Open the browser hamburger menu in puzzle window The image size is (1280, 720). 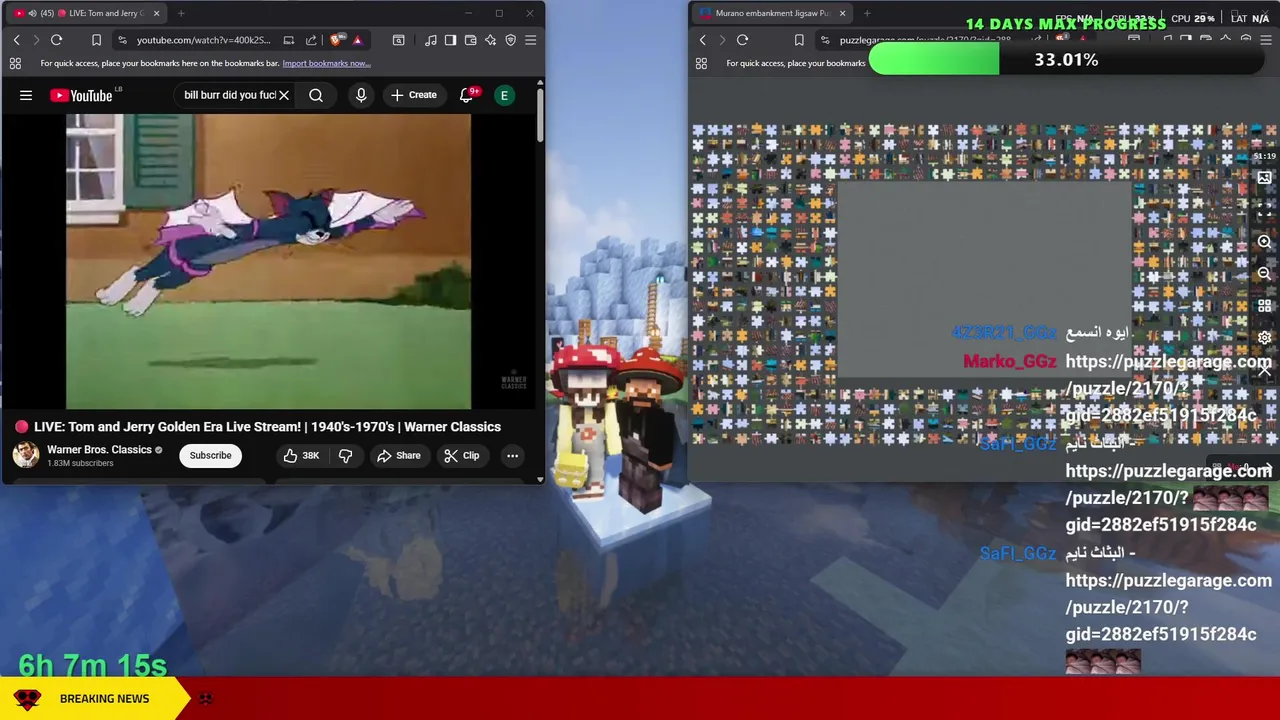pos(1266,40)
